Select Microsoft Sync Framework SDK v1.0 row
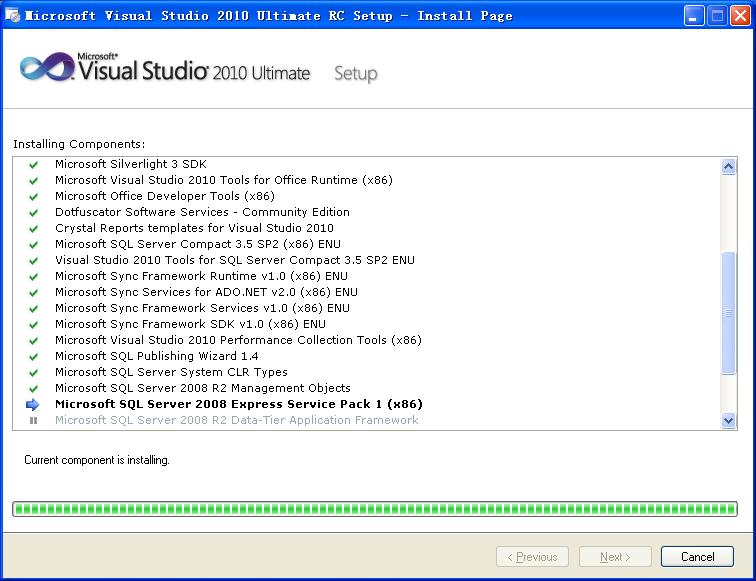This screenshot has width=756, height=581. (190, 324)
